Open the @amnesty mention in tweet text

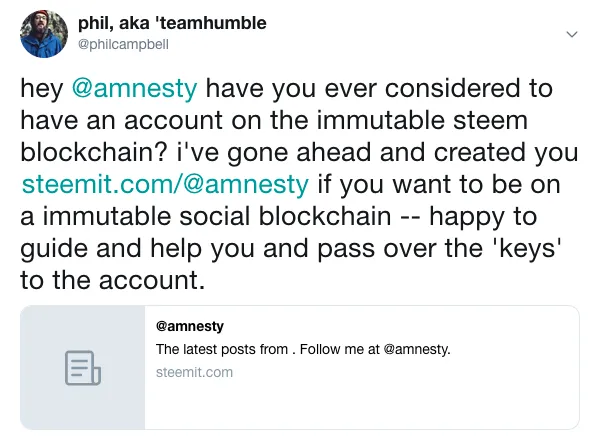tap(134, 89)
